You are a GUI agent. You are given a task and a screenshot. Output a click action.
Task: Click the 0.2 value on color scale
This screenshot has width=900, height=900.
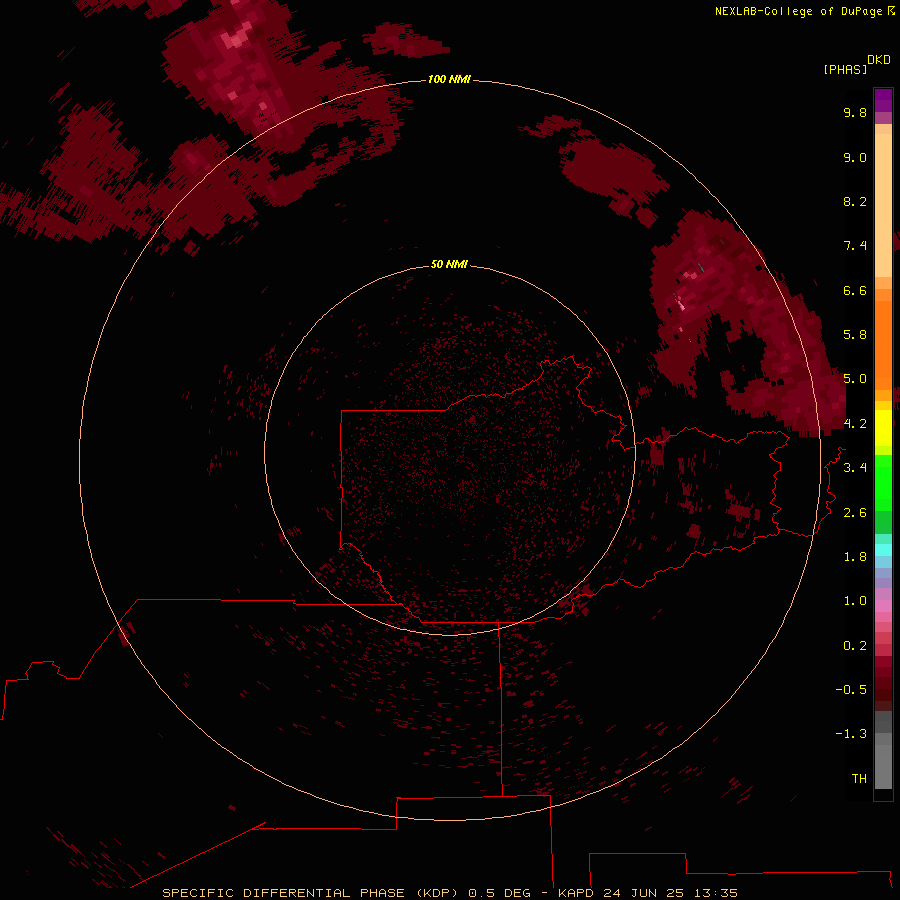coord(855,646)
